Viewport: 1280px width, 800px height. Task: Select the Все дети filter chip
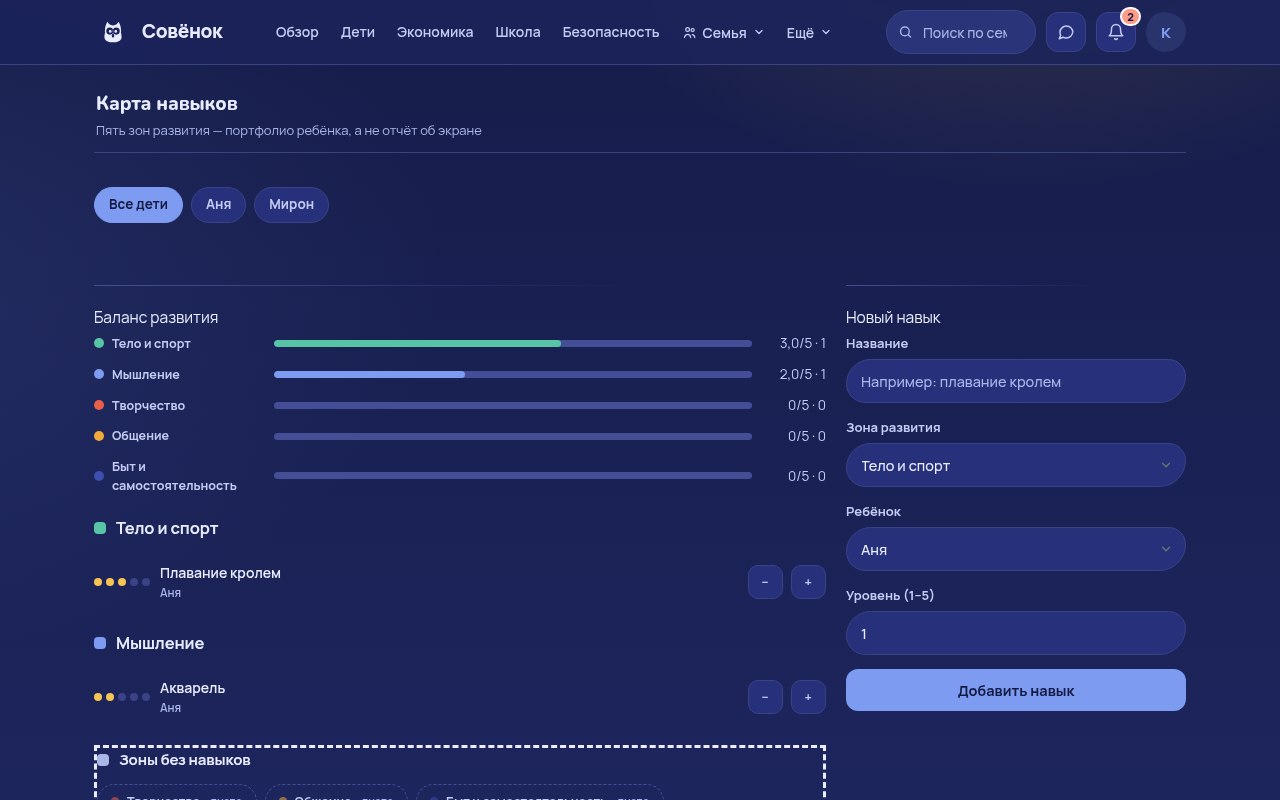click(138, 204)
